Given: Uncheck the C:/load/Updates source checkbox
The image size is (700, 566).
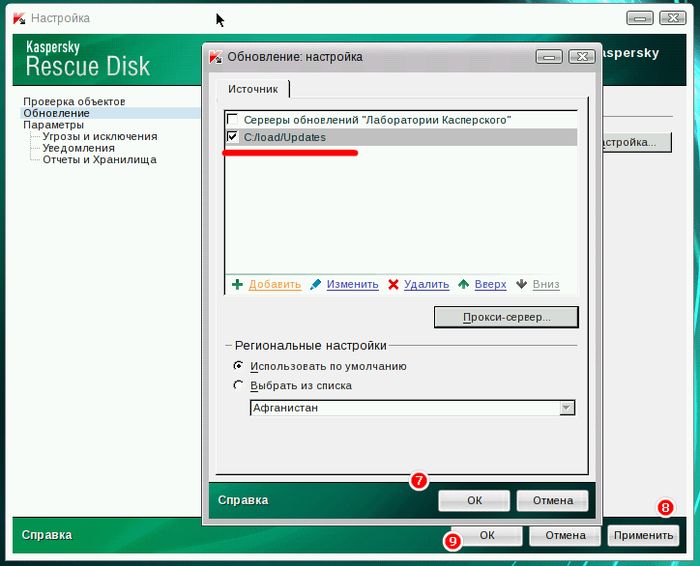Looking at the screenshot, I should 232,137.
